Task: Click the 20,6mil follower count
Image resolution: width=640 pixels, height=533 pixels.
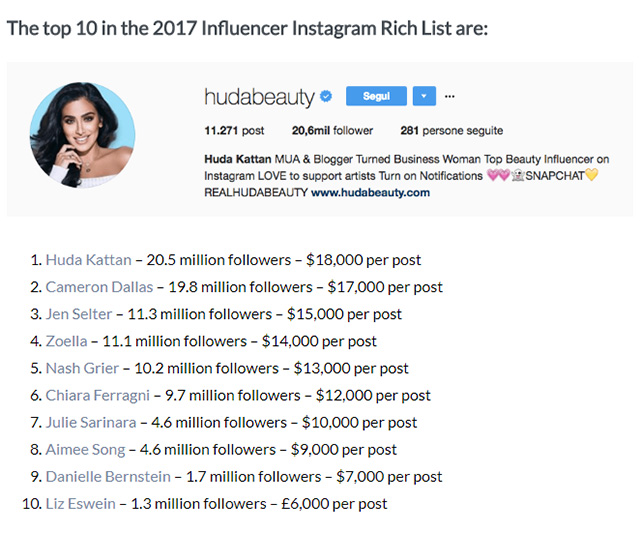Action: pos(332,130)
